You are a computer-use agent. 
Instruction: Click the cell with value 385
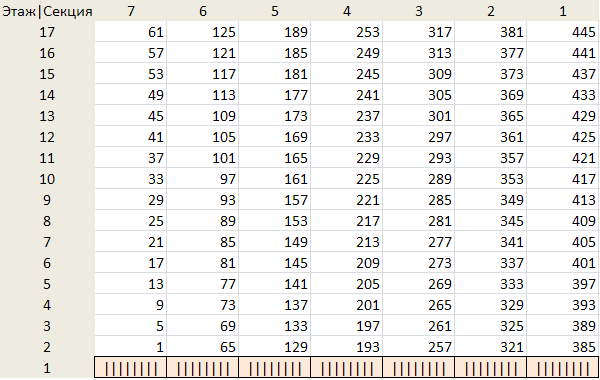[x=562, y=347]
